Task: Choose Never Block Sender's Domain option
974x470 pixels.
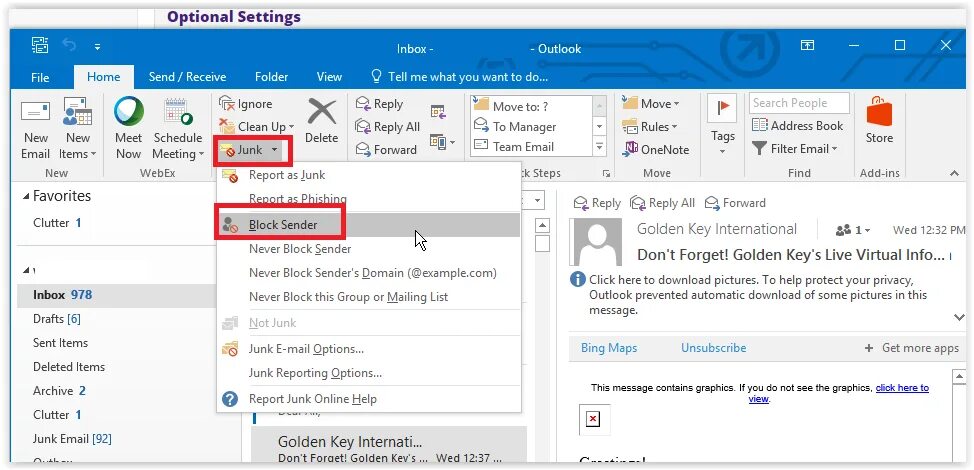Action: (368, 273)
